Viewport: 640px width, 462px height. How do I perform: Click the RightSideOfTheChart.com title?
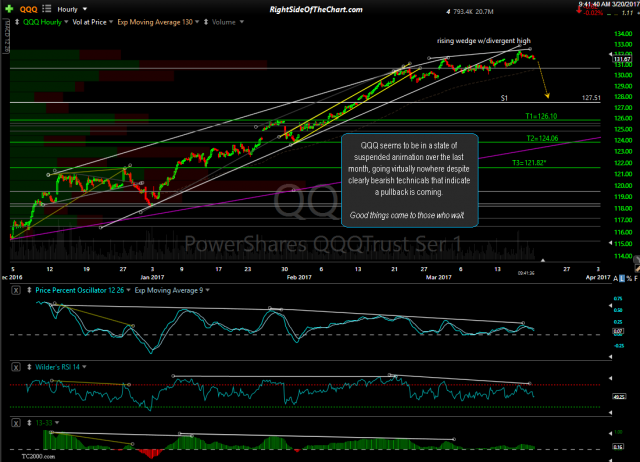(316, 9)
